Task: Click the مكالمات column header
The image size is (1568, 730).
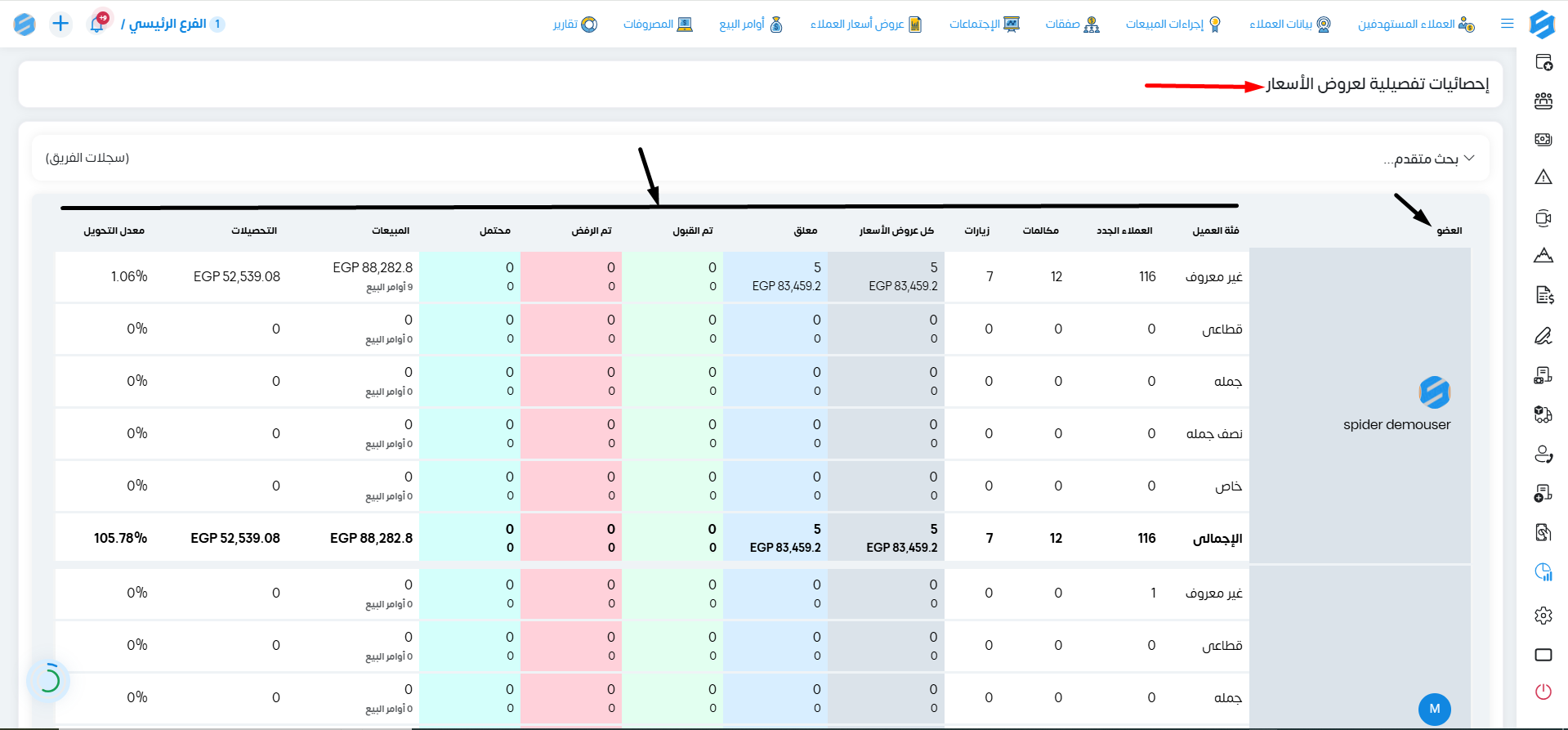Action: tap(1041, 231)
